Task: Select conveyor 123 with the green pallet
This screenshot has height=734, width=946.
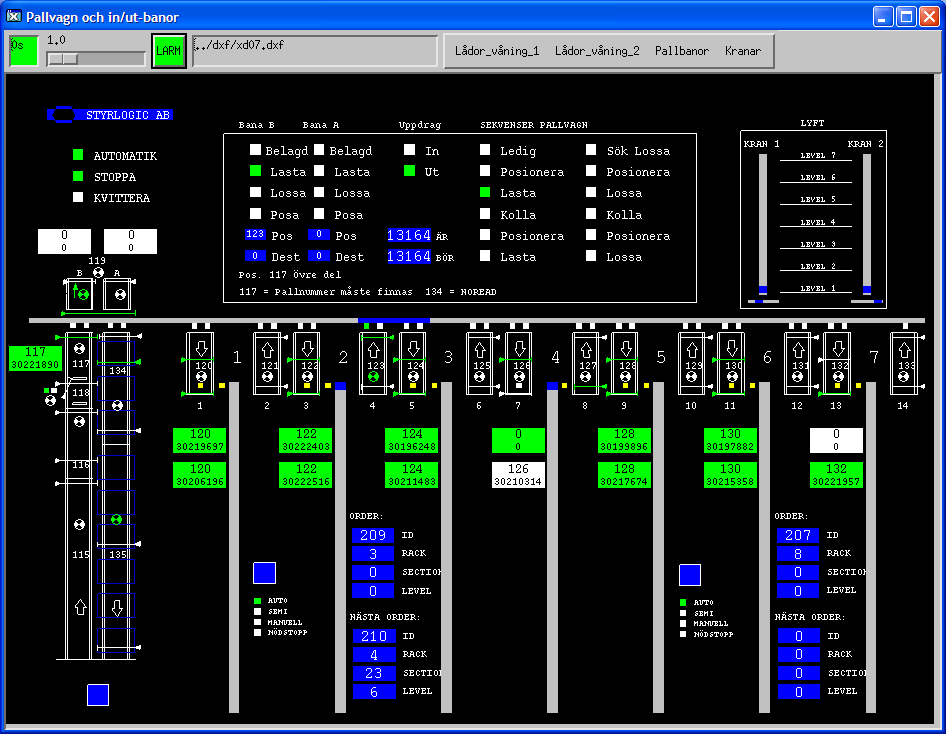Action: pyautogui.click(x=373, y=363)
